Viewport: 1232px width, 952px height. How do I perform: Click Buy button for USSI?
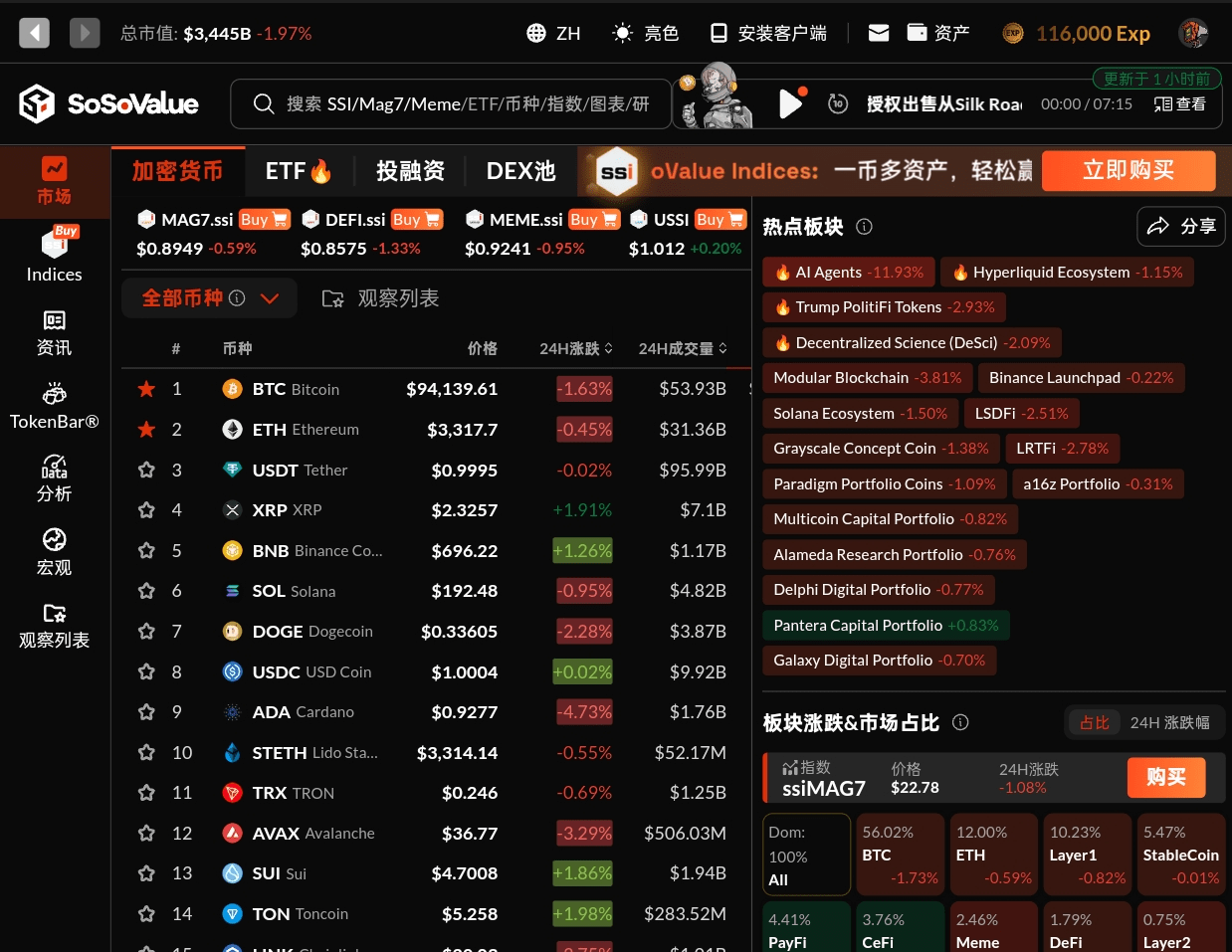(720, 220)
